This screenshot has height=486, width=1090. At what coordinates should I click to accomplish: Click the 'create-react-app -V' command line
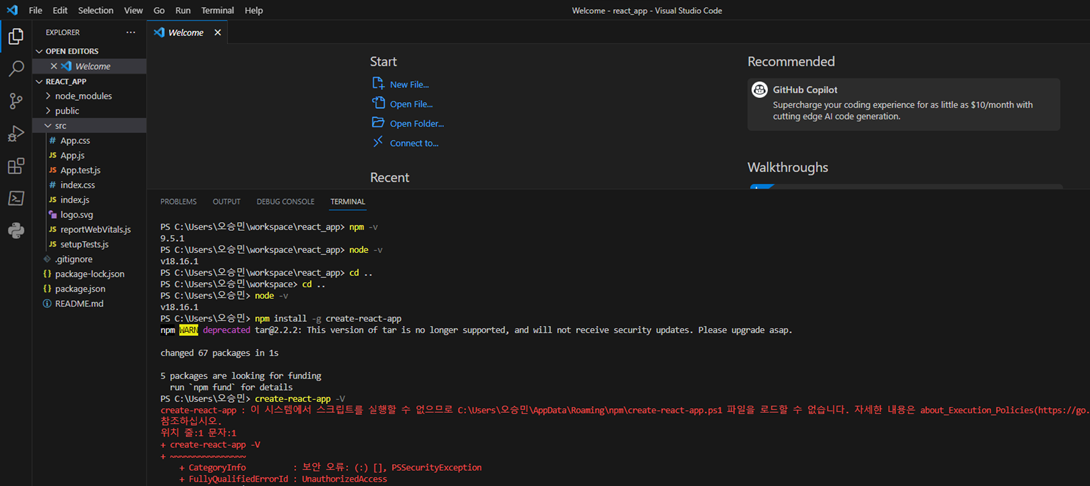[x=300, y=398]
